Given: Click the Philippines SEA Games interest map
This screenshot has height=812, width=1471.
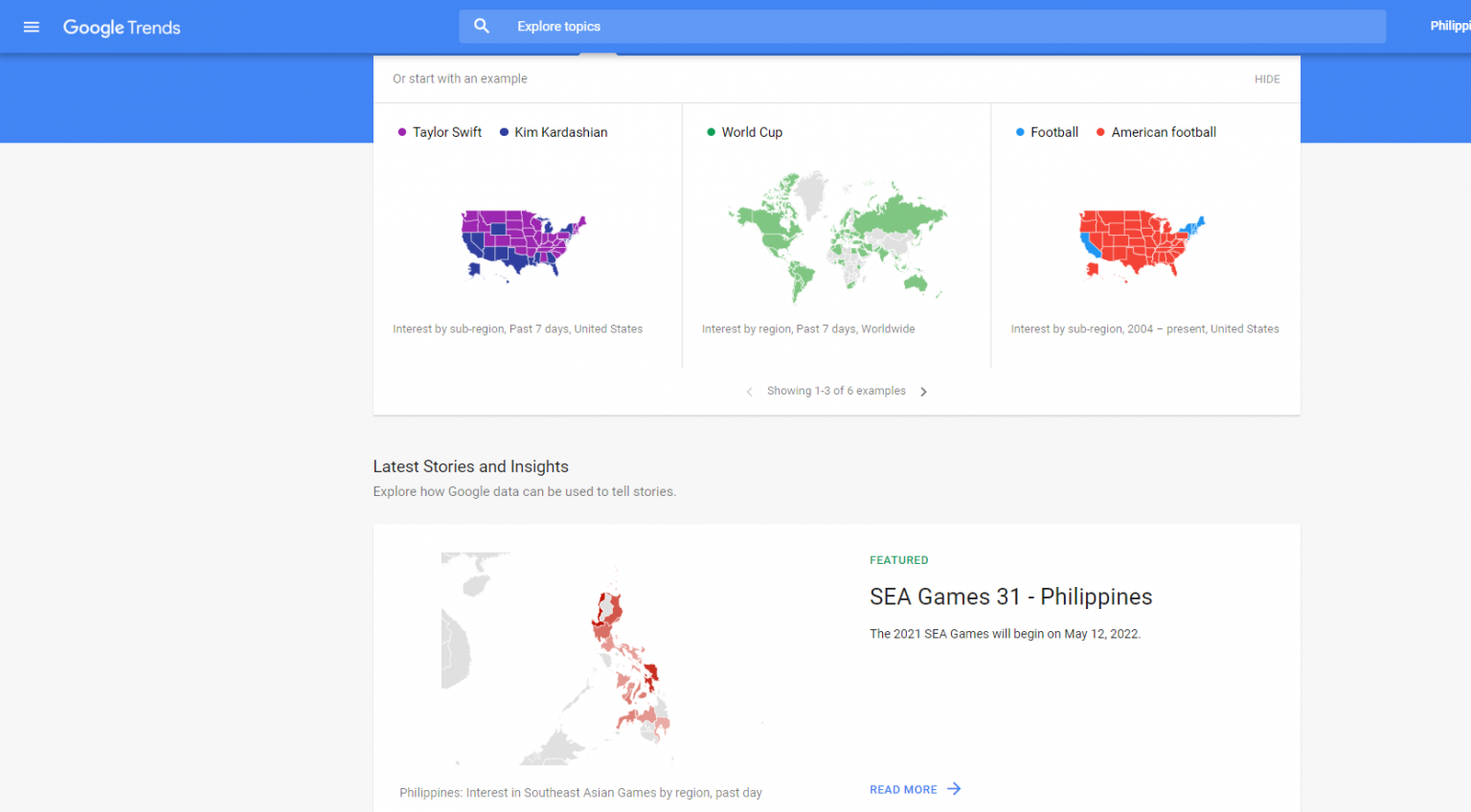Looking at the screenshot, I should pos(622,659).
